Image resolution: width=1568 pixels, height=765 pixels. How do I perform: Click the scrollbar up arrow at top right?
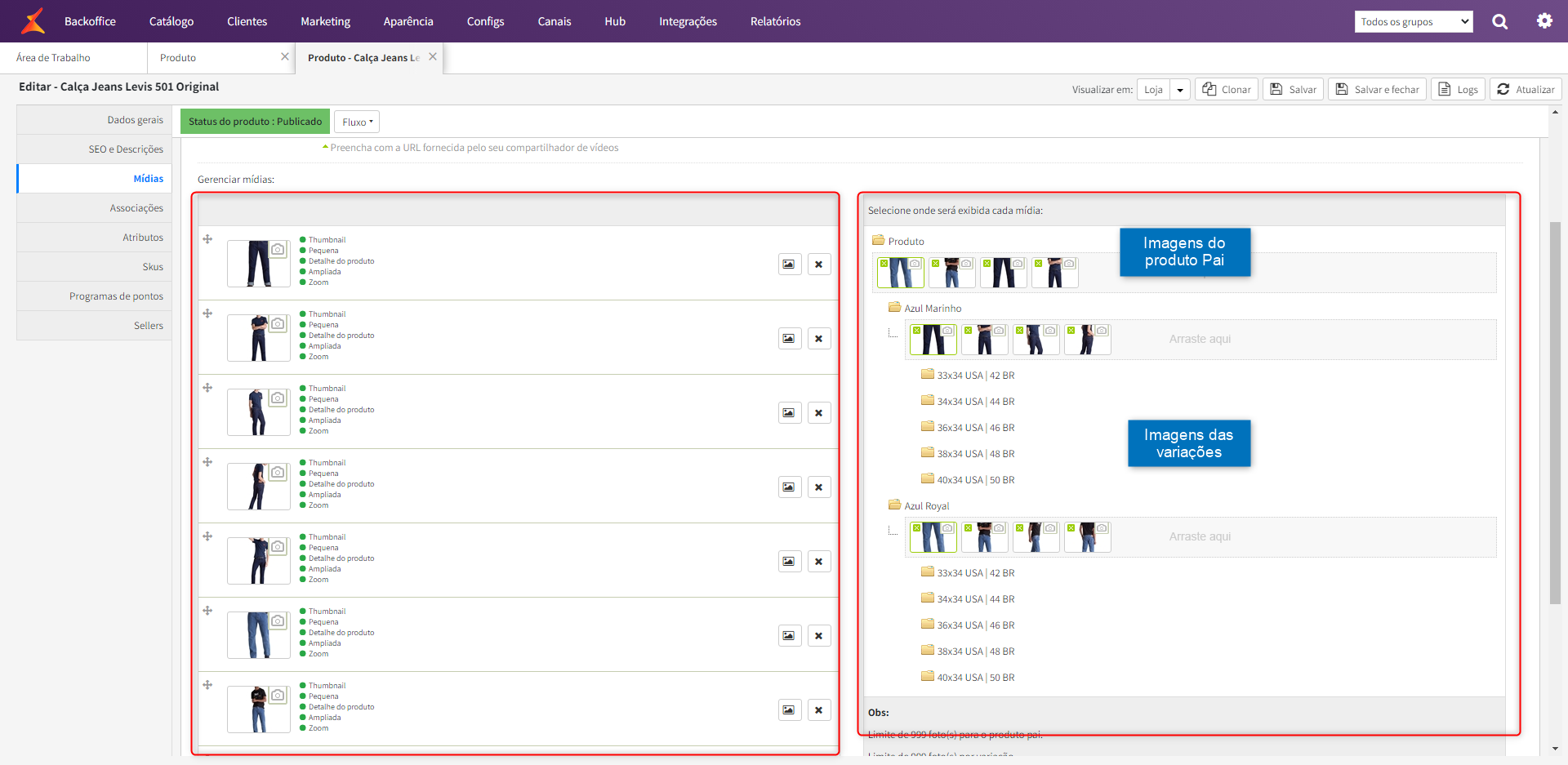(x=1555, y=113)
